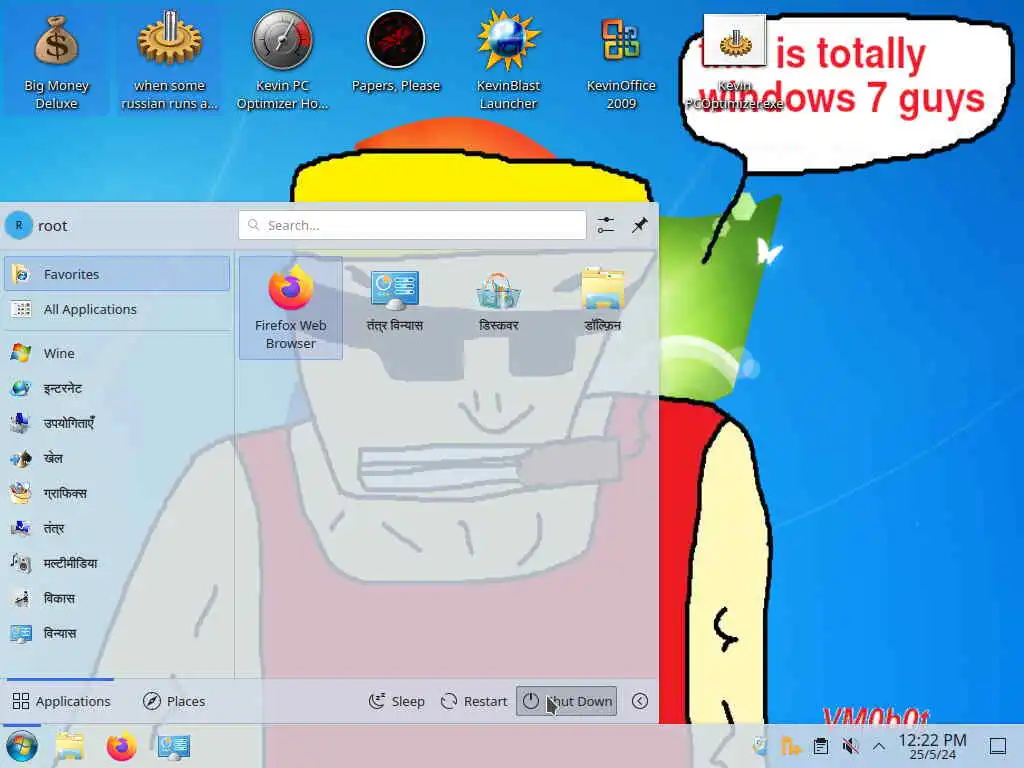Launch Firefox from taskbar
Screen dimensions: 1024x768
click(x=121, y=746)
